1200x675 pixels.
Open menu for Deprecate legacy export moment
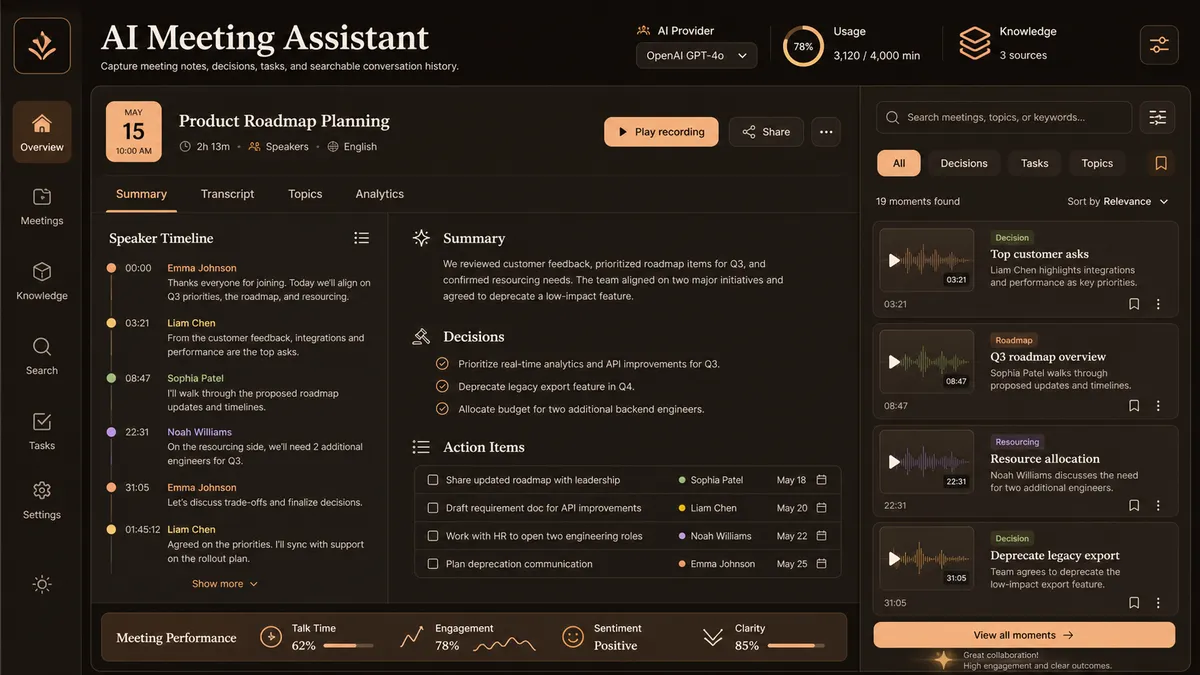pyautogui.click(x=1158, y=603)
